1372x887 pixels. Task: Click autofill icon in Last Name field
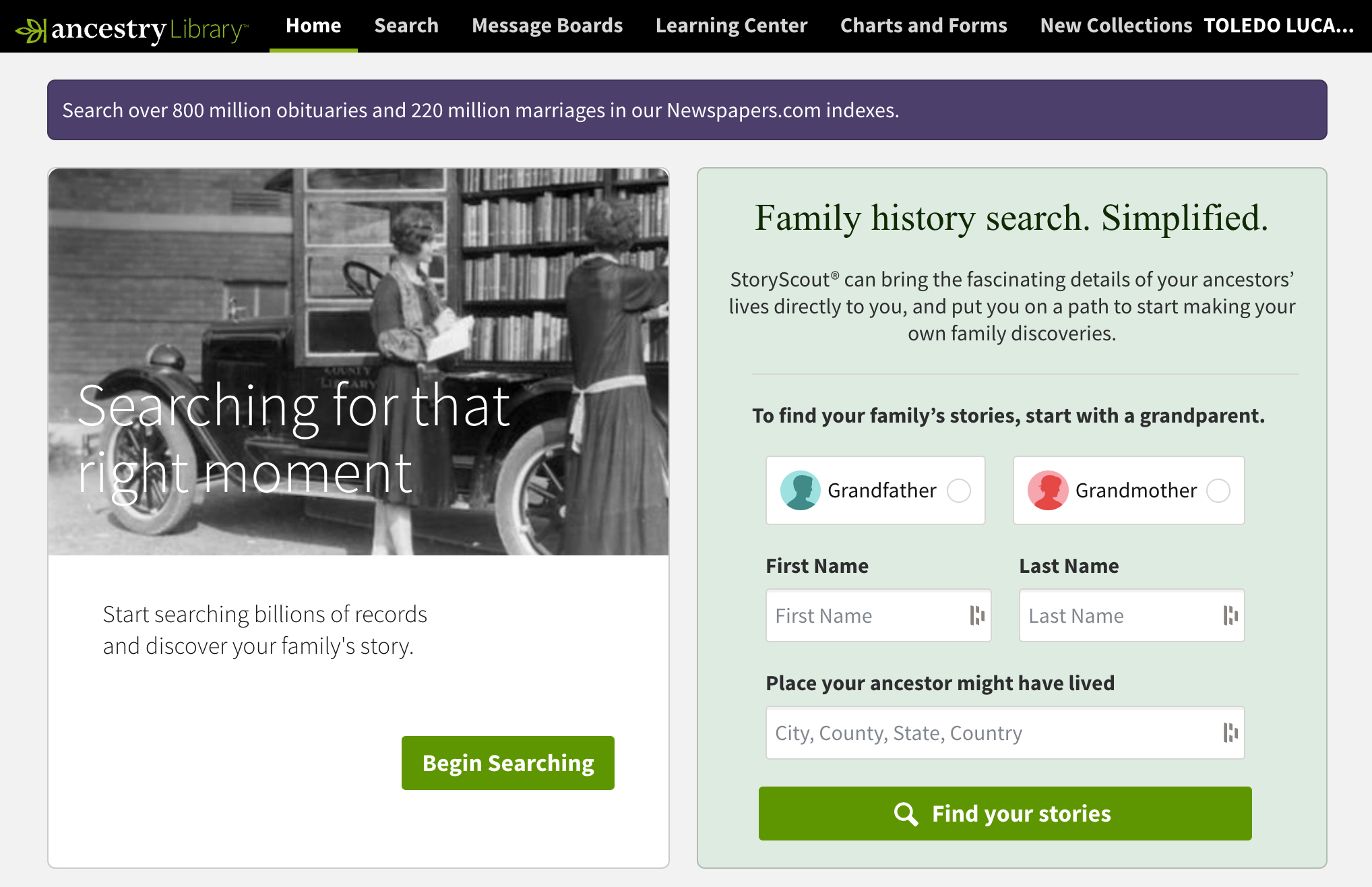(x=1230, y=615)
